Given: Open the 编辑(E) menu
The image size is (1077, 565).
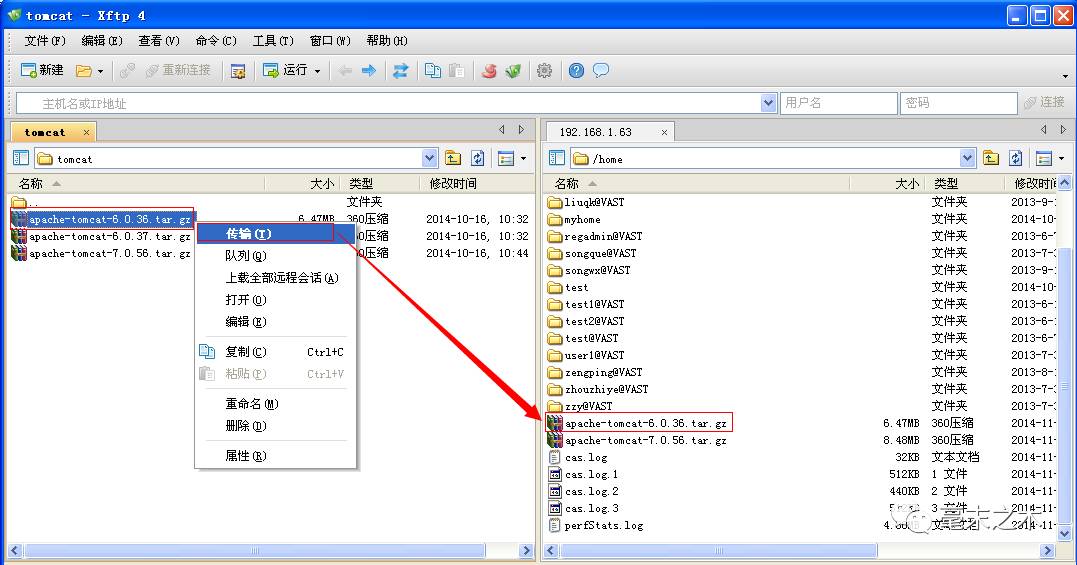Looking at the screenshot, I should coord(102,41).
